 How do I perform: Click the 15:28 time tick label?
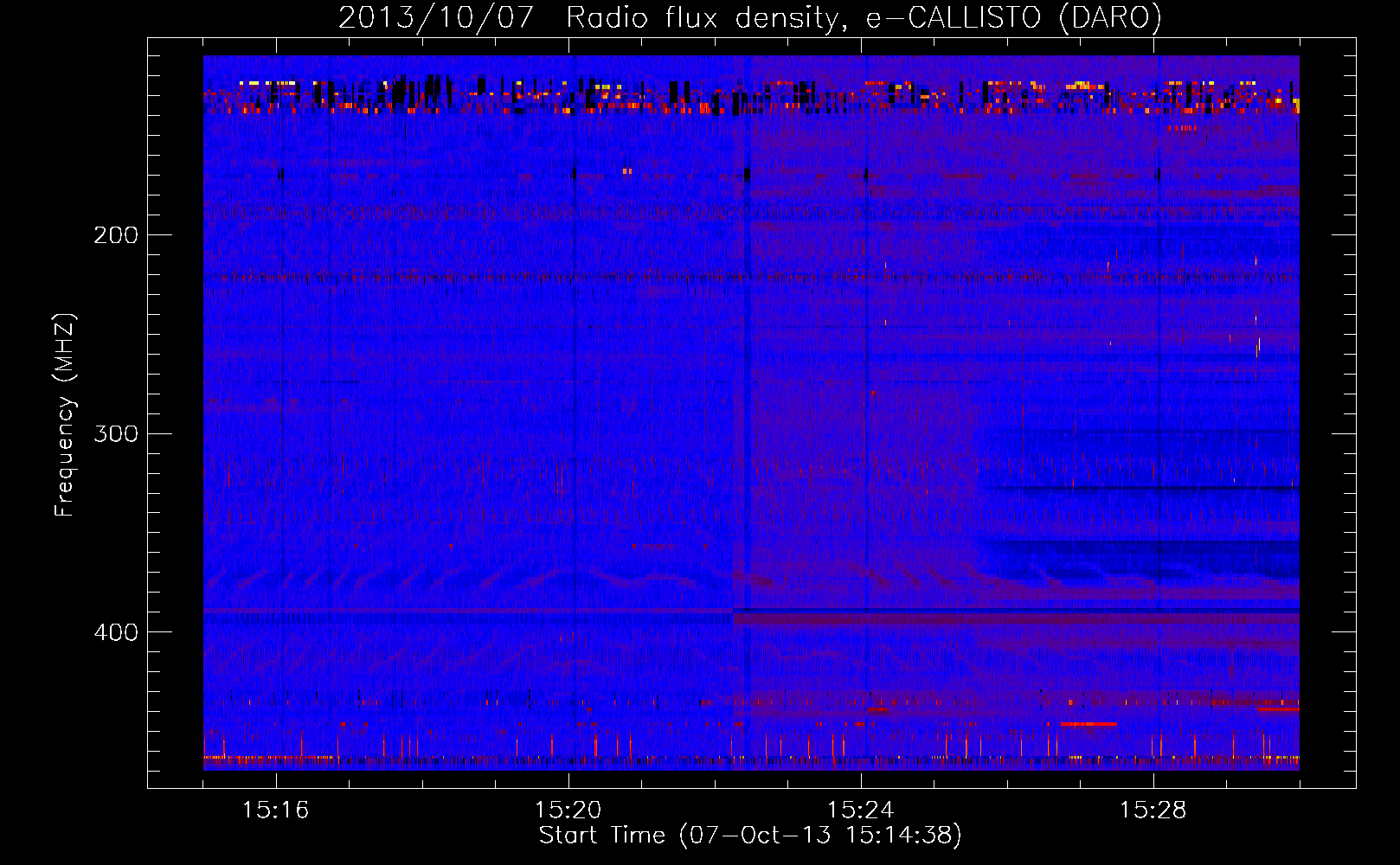tap(1153, 811)
